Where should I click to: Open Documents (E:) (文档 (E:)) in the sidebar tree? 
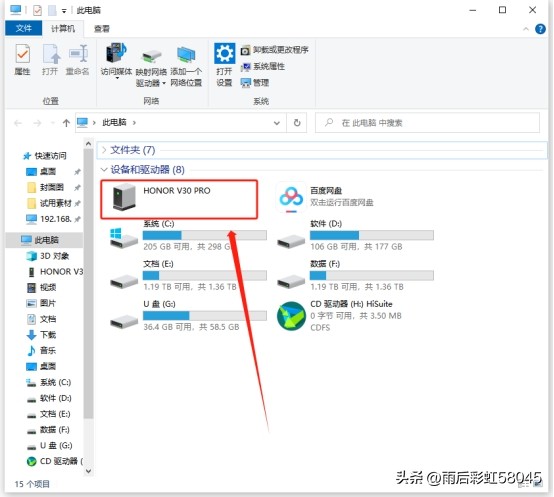point(49,414)
